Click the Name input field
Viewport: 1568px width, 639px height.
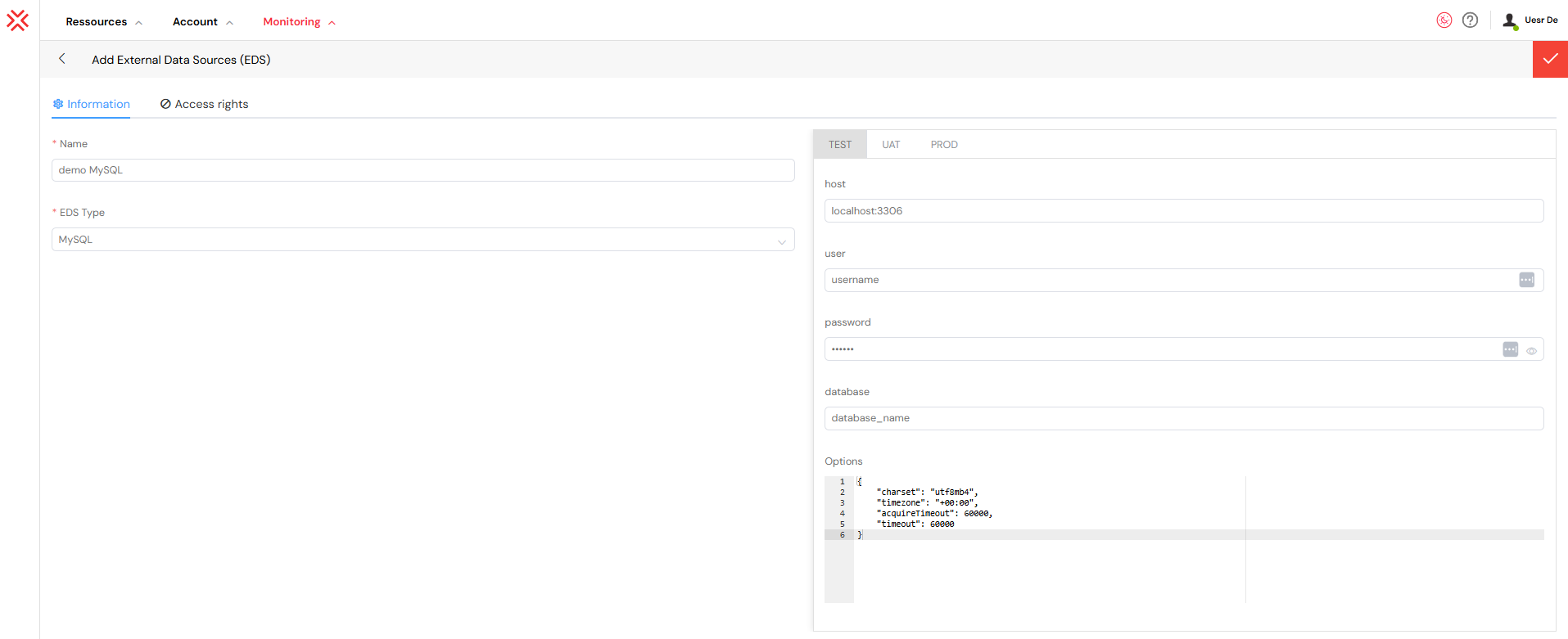pos(423,170)
